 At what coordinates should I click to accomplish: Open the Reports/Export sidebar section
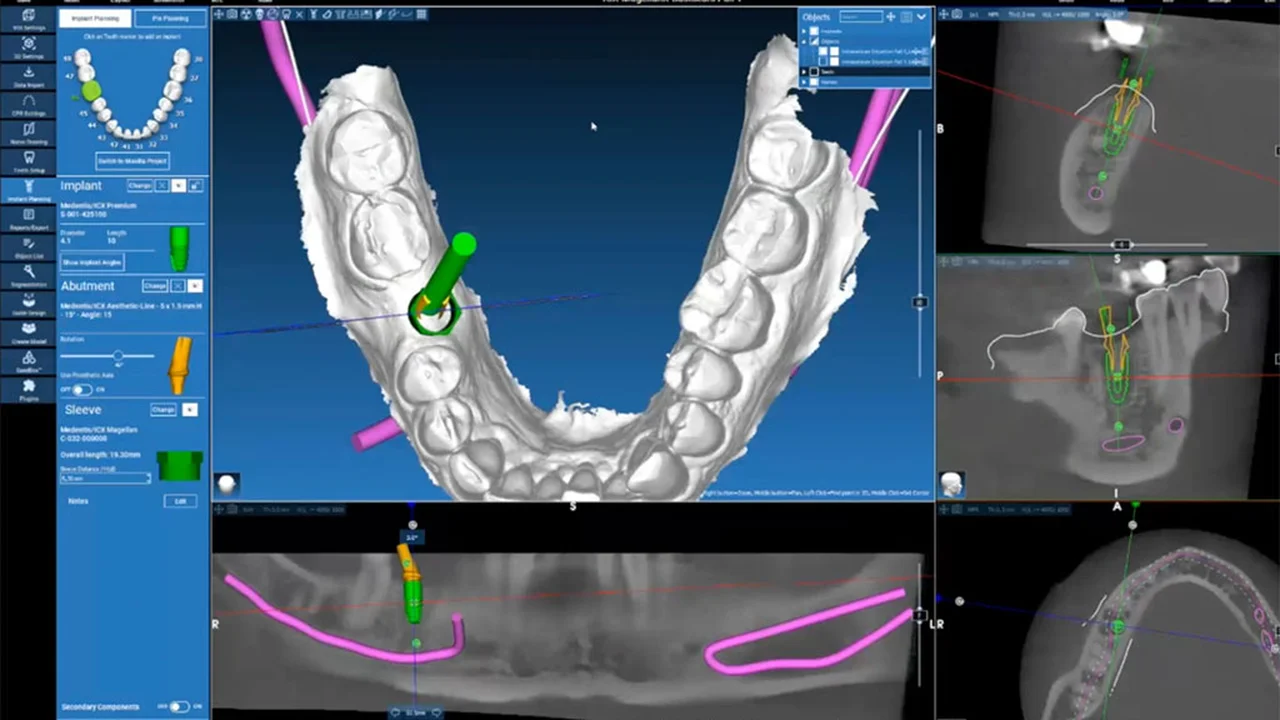pos(28,217)
